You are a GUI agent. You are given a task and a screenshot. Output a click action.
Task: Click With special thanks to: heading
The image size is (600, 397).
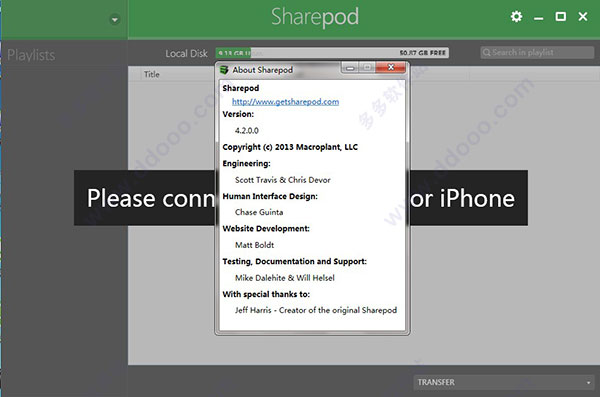pos(266,294)
